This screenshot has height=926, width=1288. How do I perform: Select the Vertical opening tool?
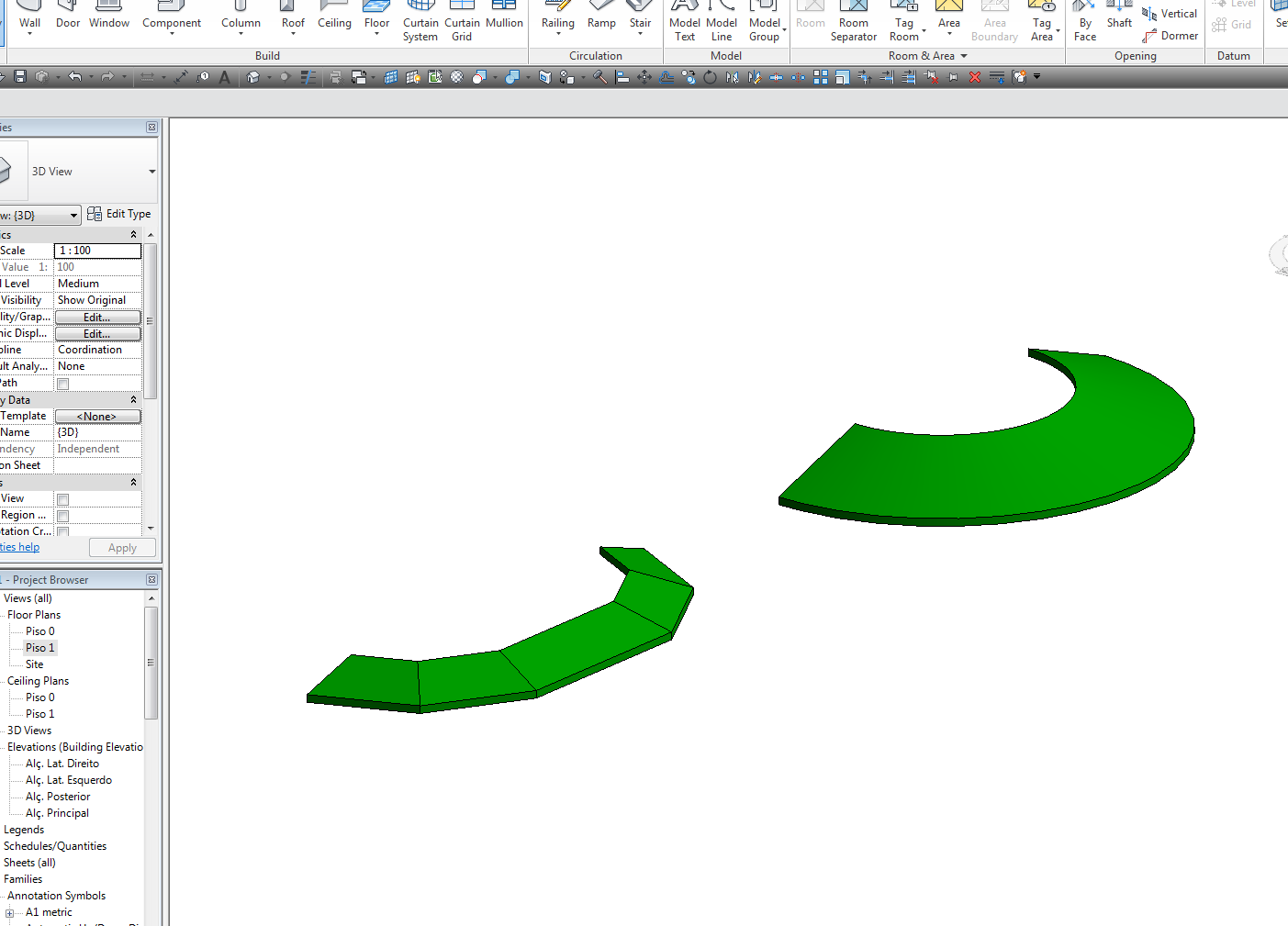(x=1170, y=14)
